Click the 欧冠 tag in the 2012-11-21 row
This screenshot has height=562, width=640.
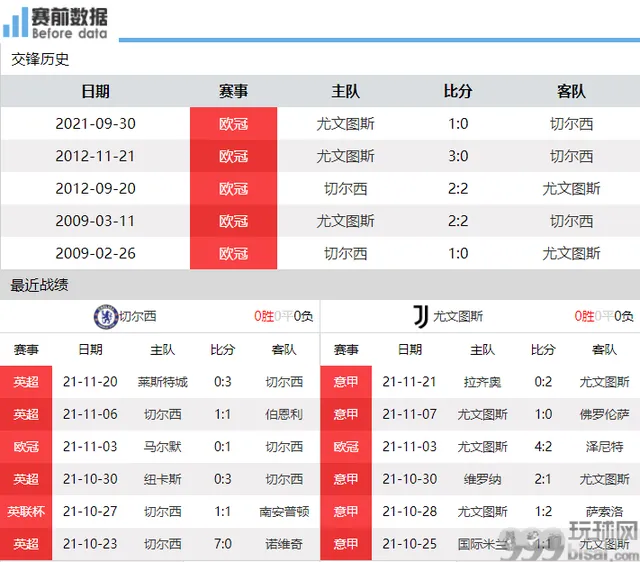tap(233, 156)
